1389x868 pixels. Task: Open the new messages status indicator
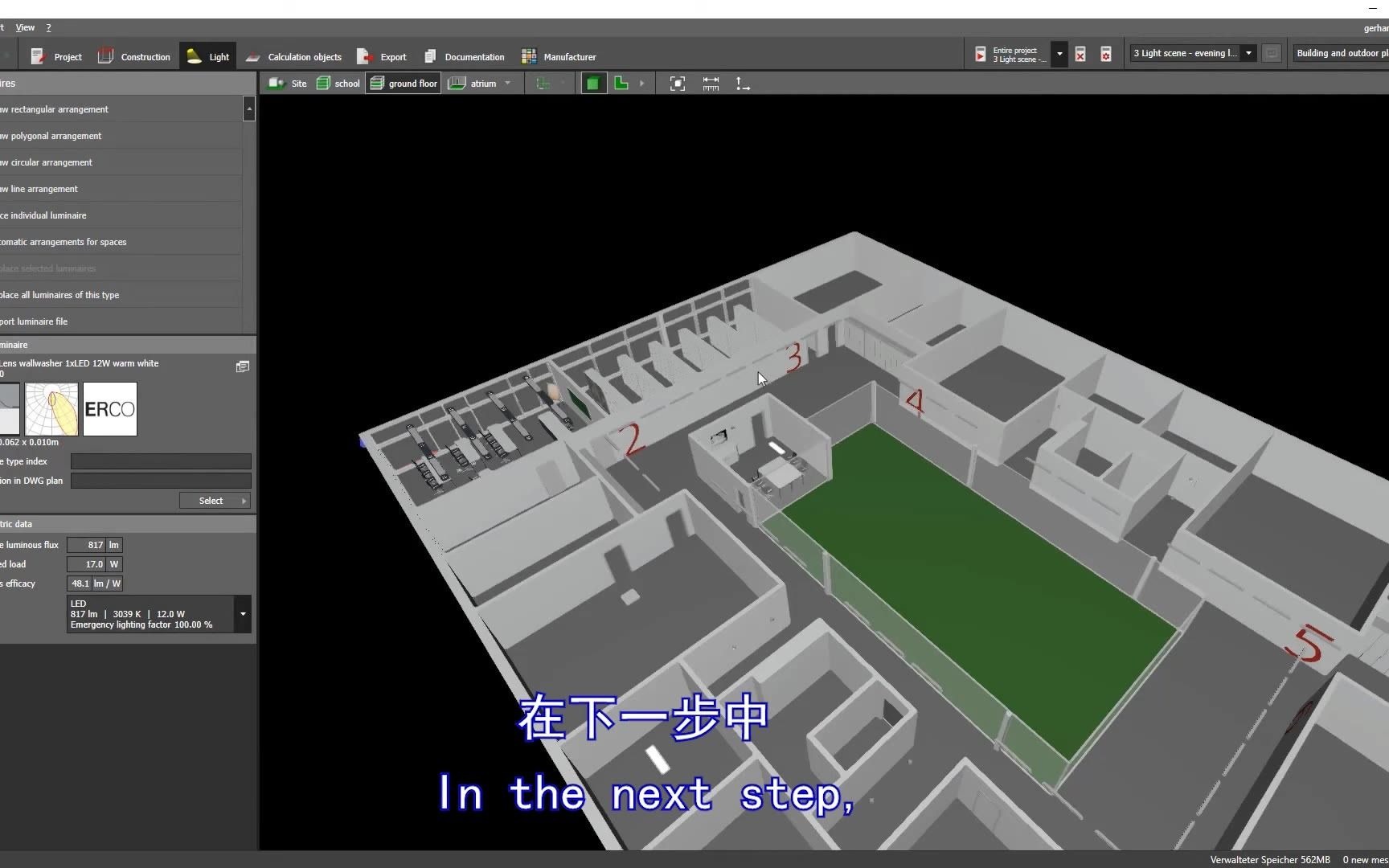pos(1366,860)
